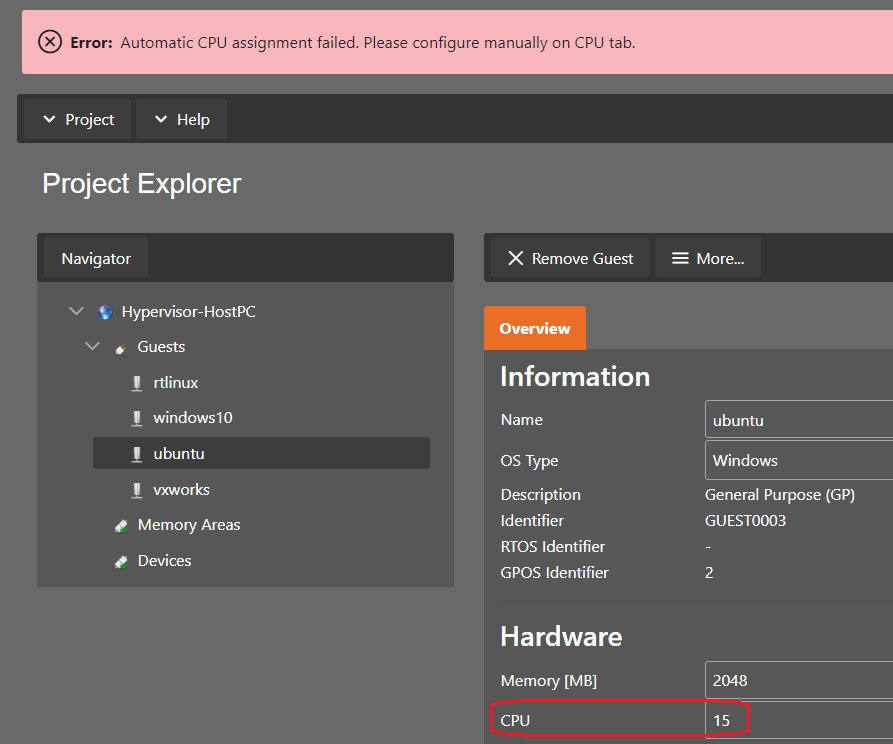Open the More... options button

[707, 258]
